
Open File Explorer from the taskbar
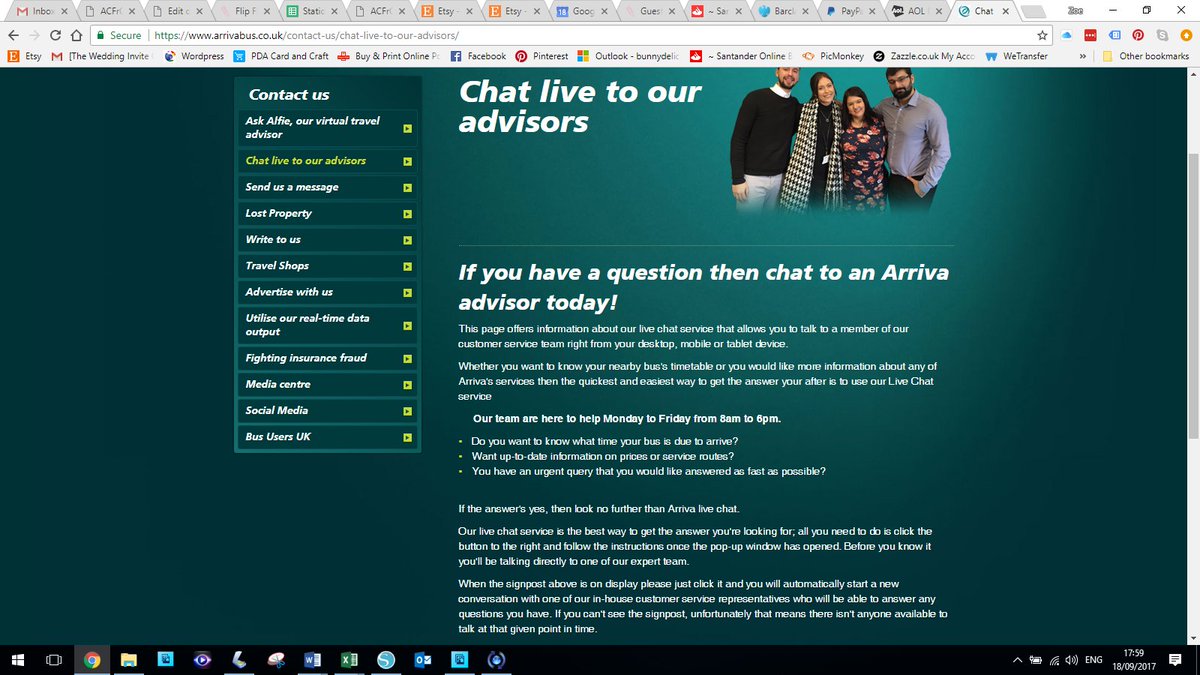pyautogui.click(x=129, y=660)
